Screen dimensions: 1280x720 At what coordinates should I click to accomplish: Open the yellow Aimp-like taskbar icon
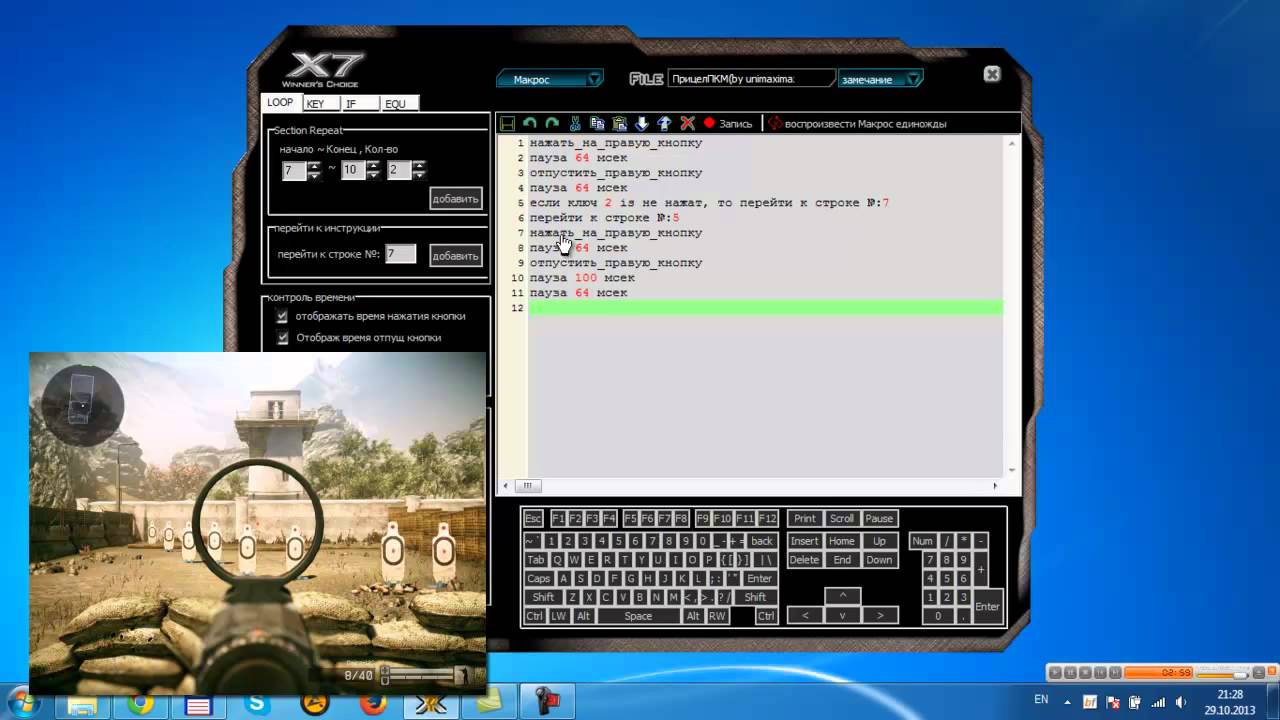(x=316, y=705)
